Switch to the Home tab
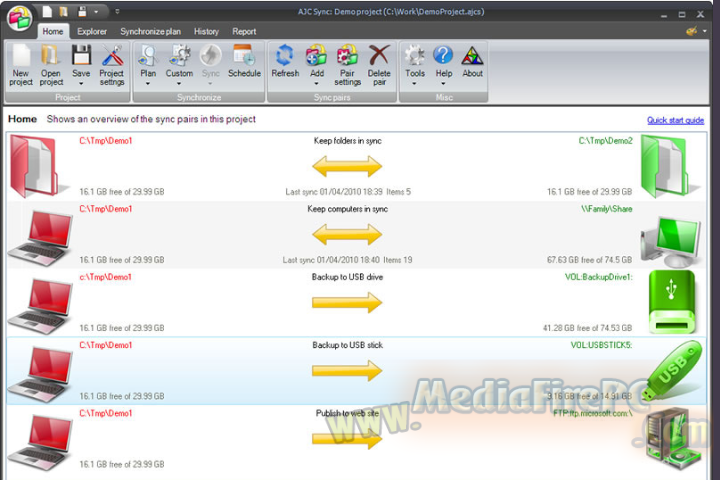The width and height of the screenshot is (720, 480). tap(53, 32)
